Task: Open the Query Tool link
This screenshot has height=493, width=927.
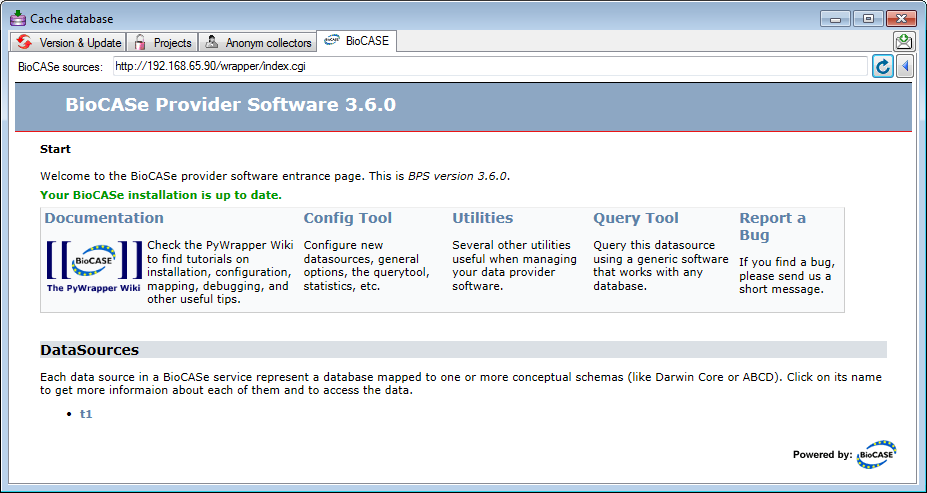Action: (x=636, y=218)
